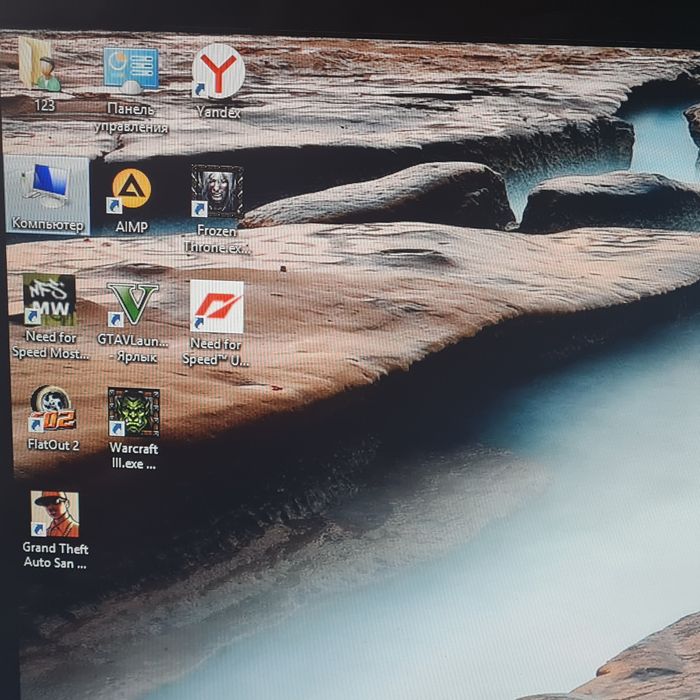Image resolution: width=700 pixels, height=700 pixels.
Task: Click the 'Yandex' label text
Action: 218,112
